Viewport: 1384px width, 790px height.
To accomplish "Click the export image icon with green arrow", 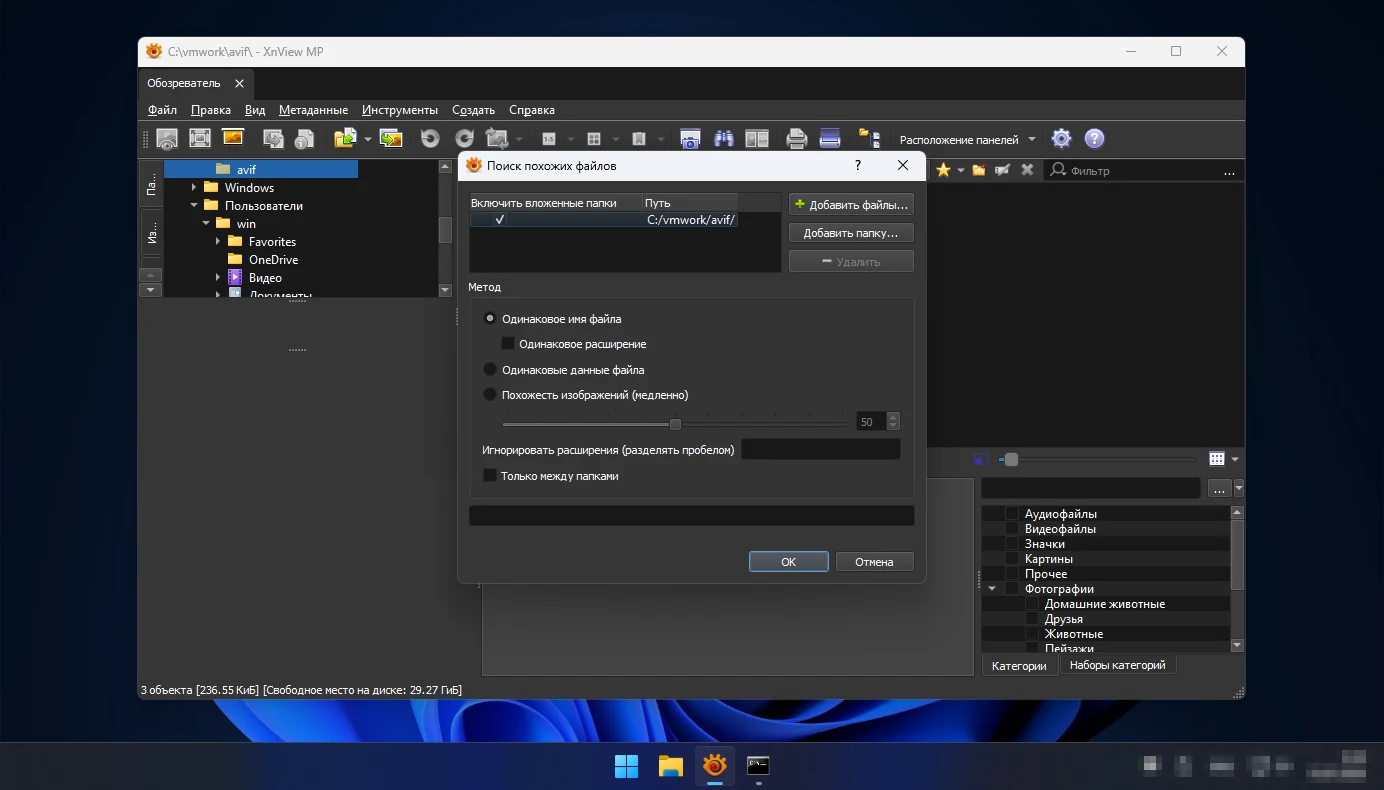I will click(x=391, y=139).
